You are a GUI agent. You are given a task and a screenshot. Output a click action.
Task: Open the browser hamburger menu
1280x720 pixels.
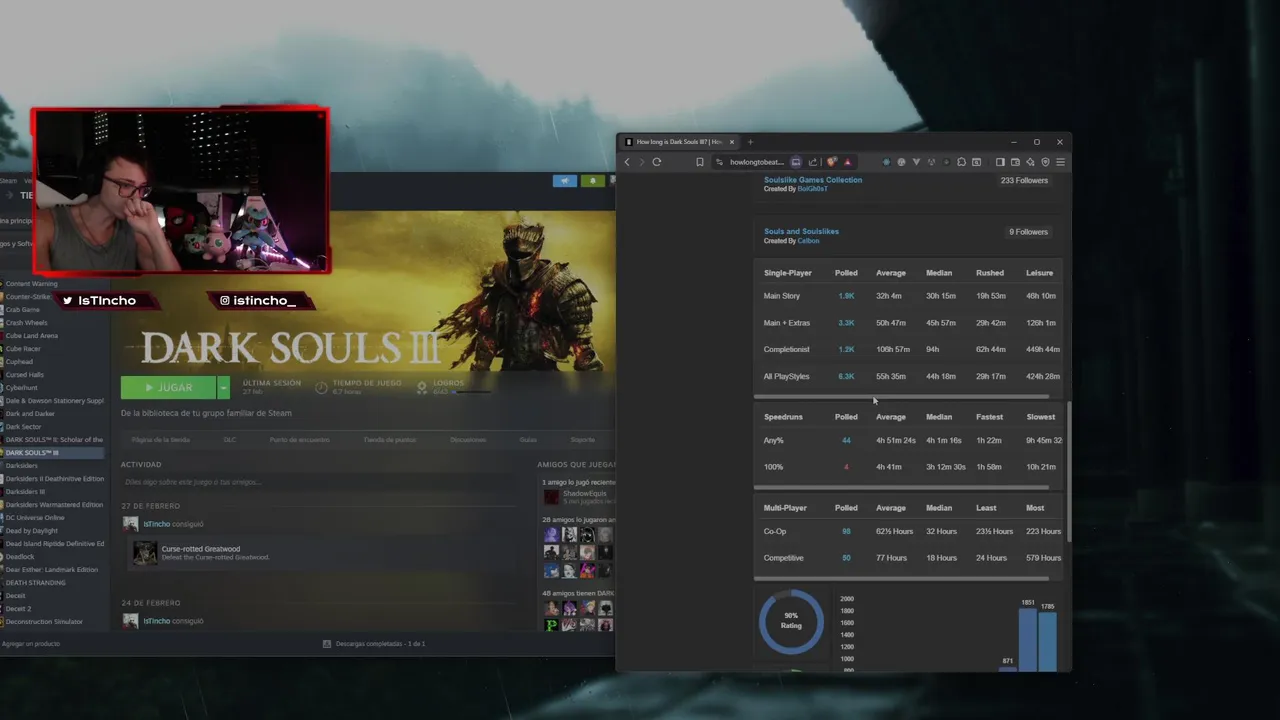pyautogui.click(x=1061, y=162)
